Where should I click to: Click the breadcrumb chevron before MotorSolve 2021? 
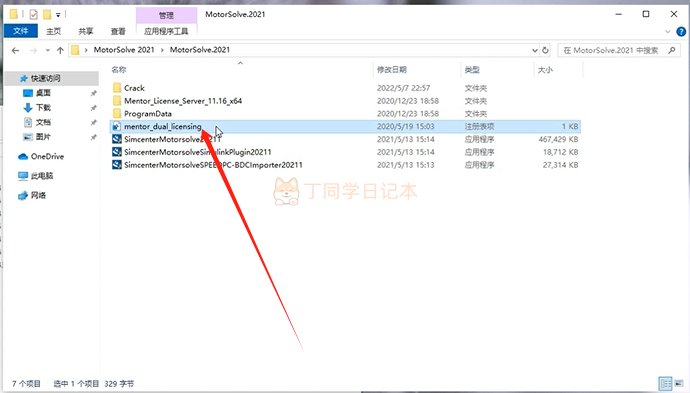pos(86,50)
